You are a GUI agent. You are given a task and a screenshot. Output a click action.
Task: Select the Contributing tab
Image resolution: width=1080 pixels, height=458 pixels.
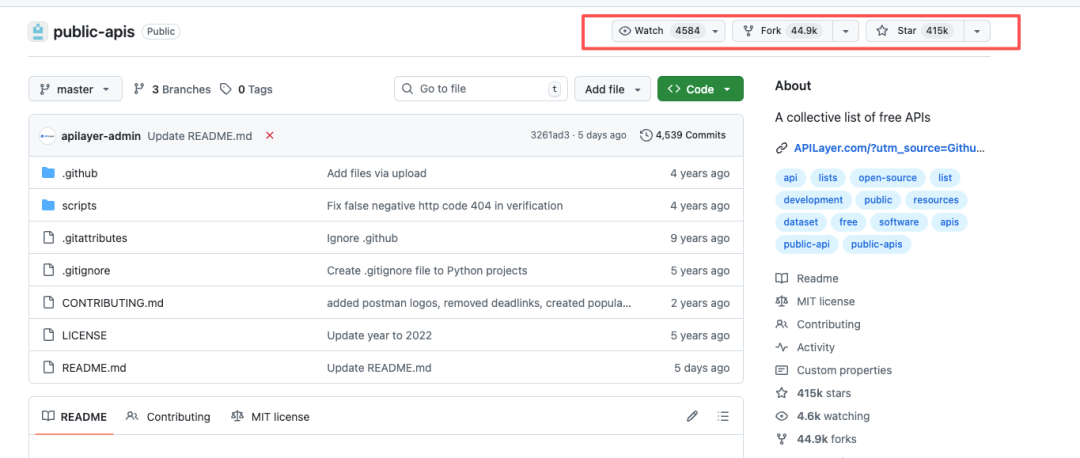point(168,417)
